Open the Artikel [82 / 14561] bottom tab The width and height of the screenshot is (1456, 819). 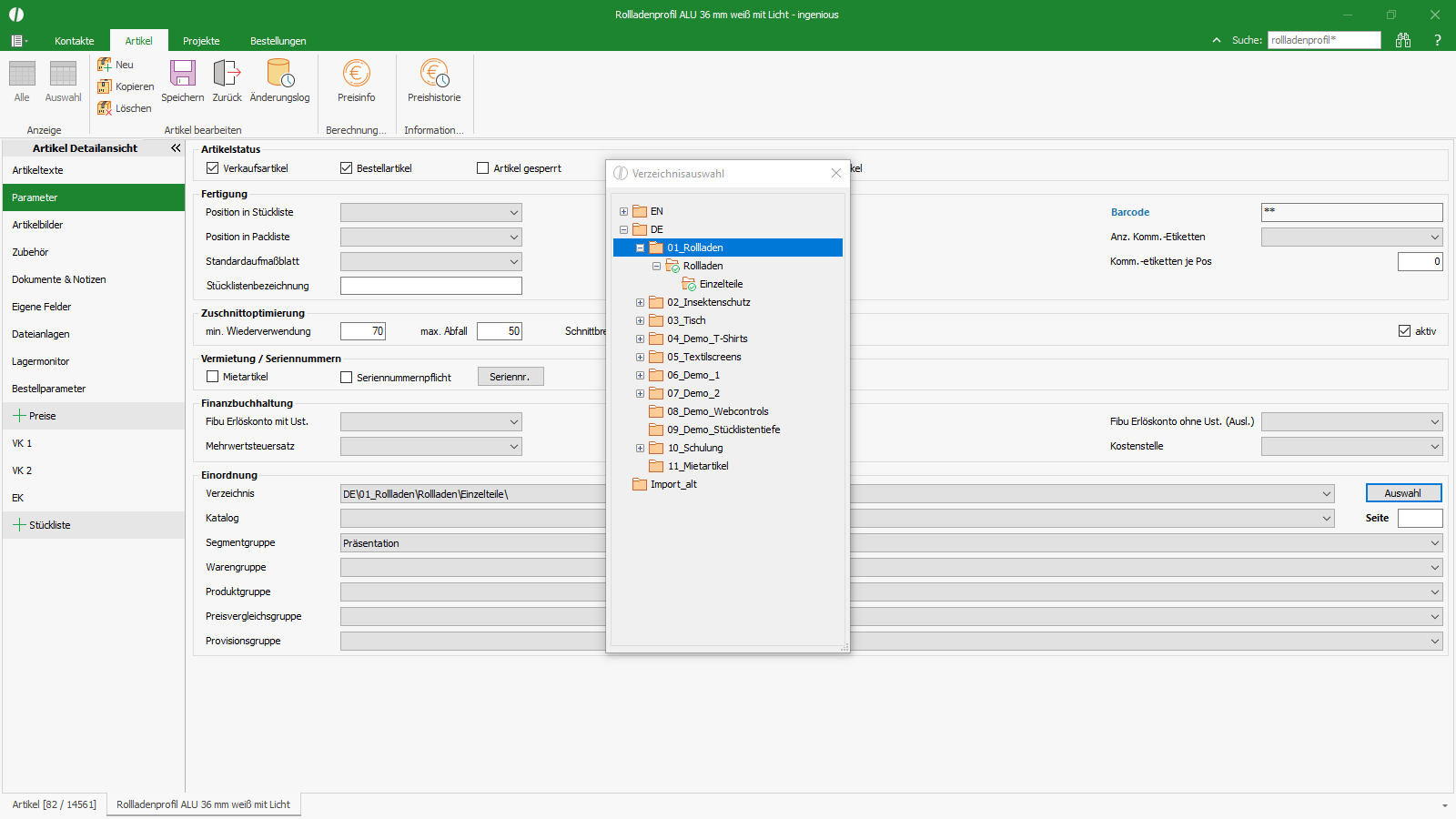(x=55, y=804)
